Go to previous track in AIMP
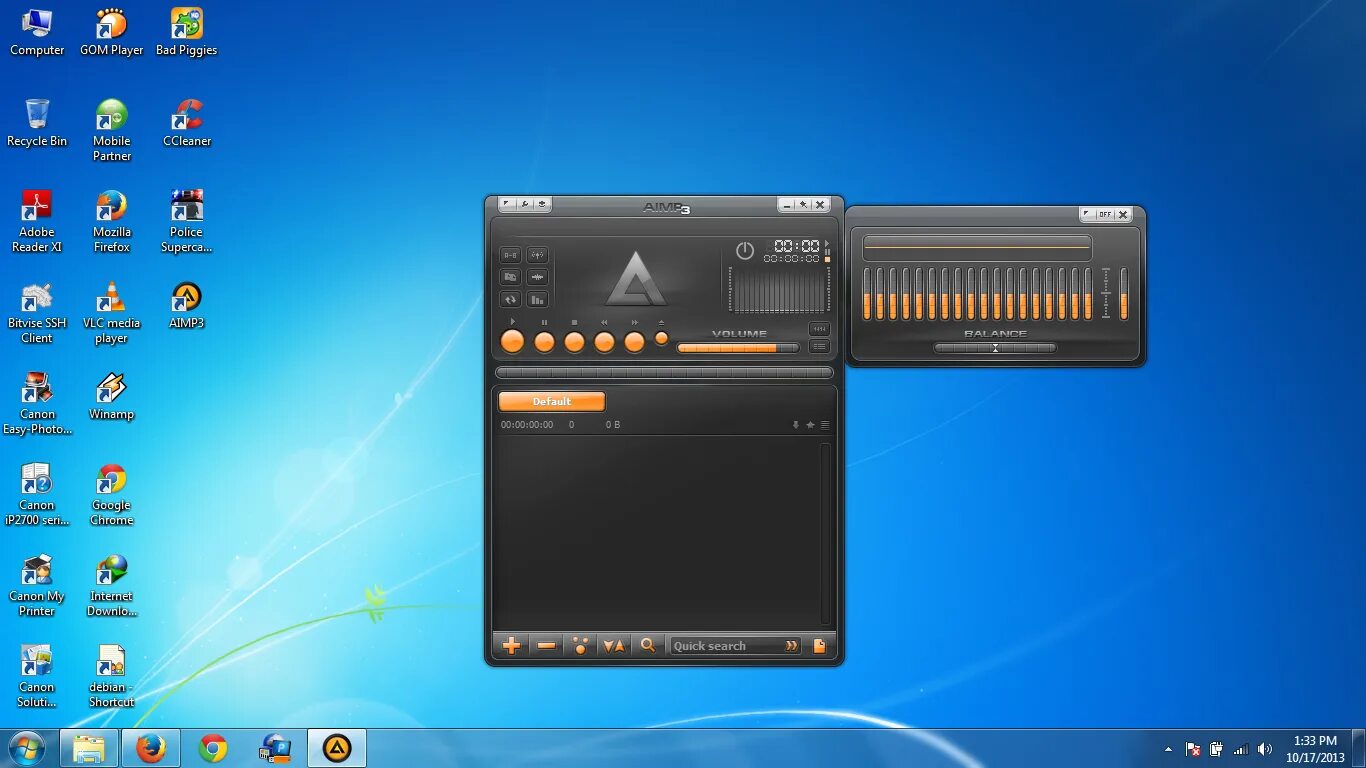1366x768 pixels. click(604, 342)
